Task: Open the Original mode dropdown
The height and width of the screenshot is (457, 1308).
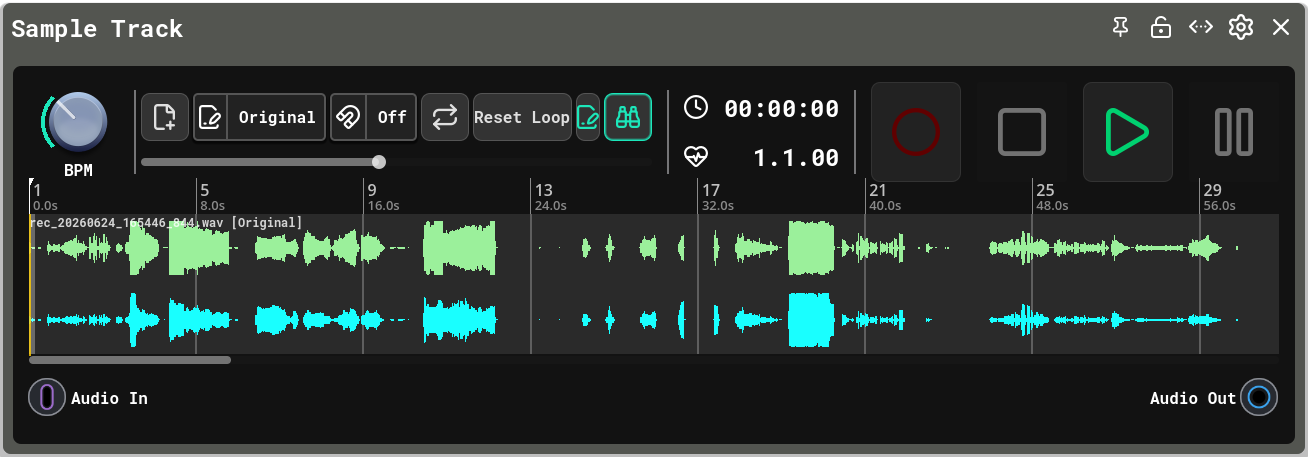Action: 277,117
